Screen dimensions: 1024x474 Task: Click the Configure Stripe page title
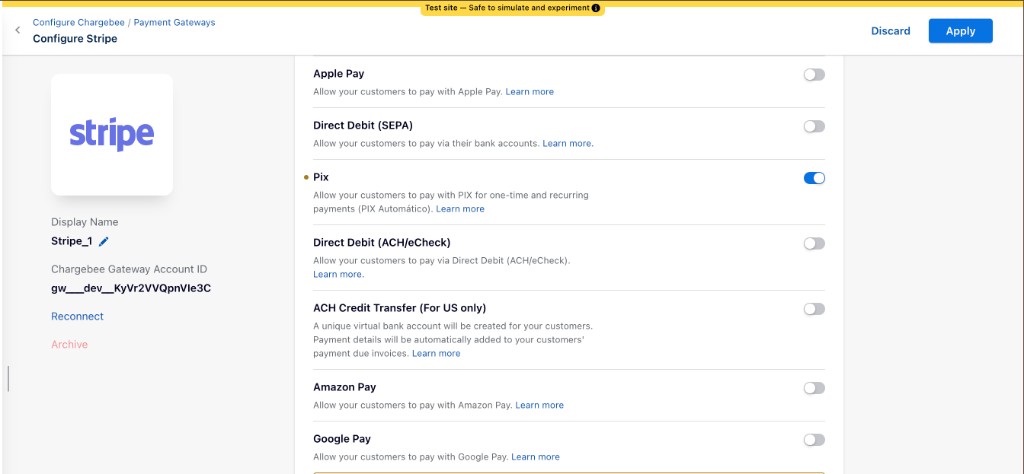75,39
